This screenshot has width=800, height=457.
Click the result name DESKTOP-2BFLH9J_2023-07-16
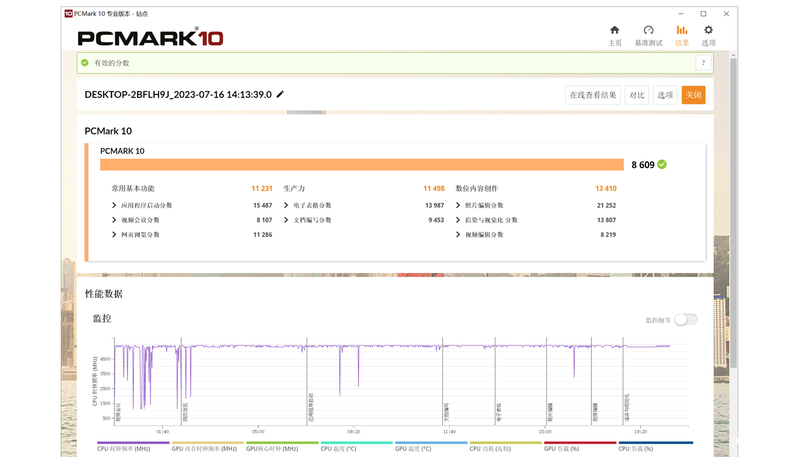[178, 94]
